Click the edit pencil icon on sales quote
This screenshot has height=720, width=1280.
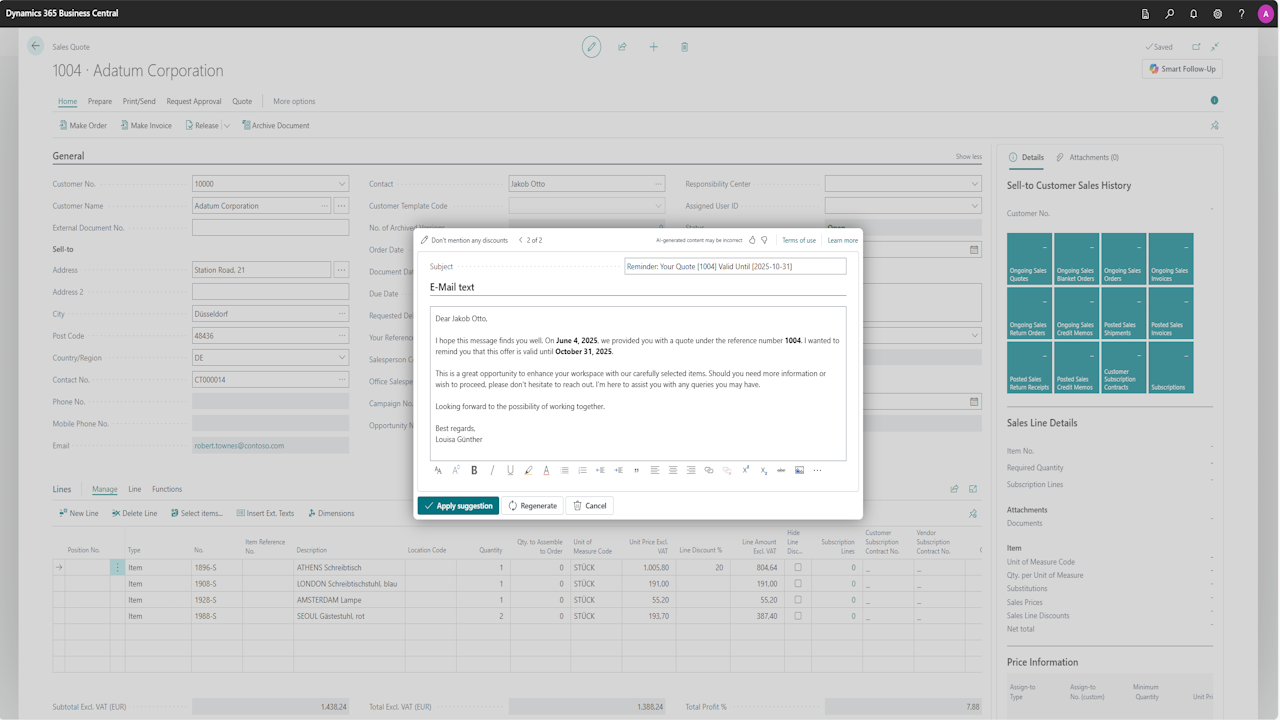click(x=592, y=47)
